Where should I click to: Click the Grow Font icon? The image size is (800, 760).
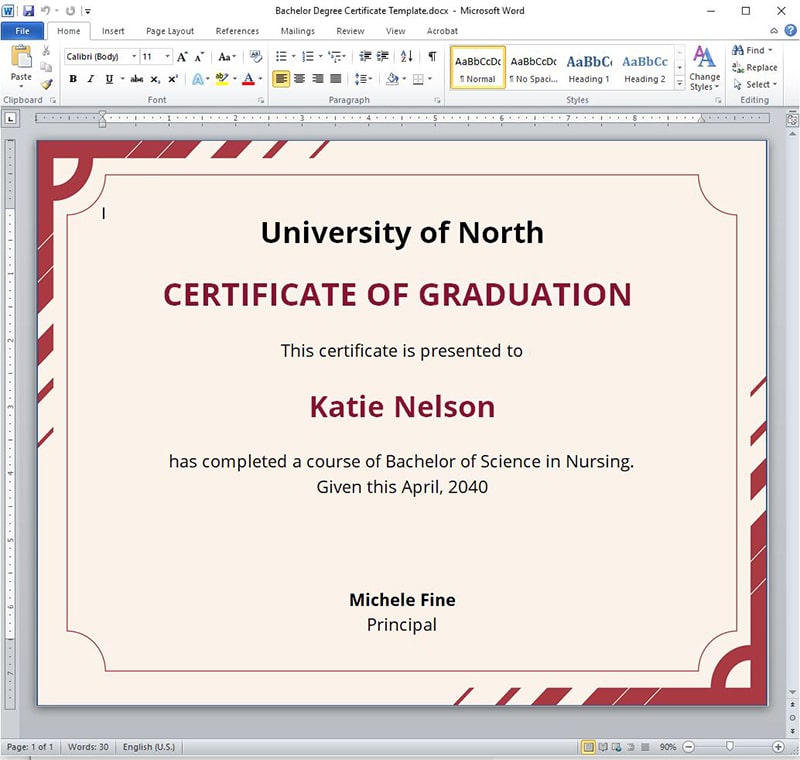tap(182, 57)
